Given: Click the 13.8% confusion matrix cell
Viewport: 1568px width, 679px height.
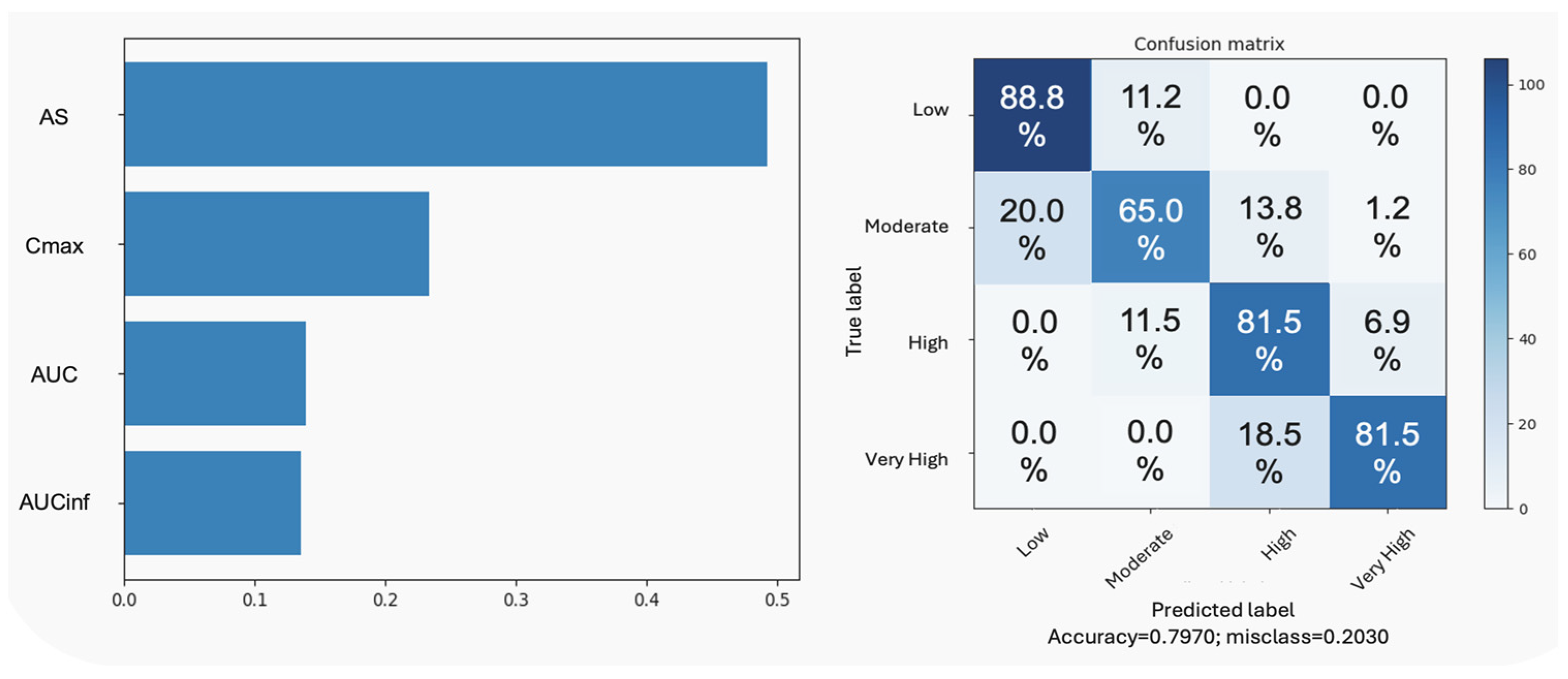Looking at the screenshot, I should click(x=1269, y=227).
